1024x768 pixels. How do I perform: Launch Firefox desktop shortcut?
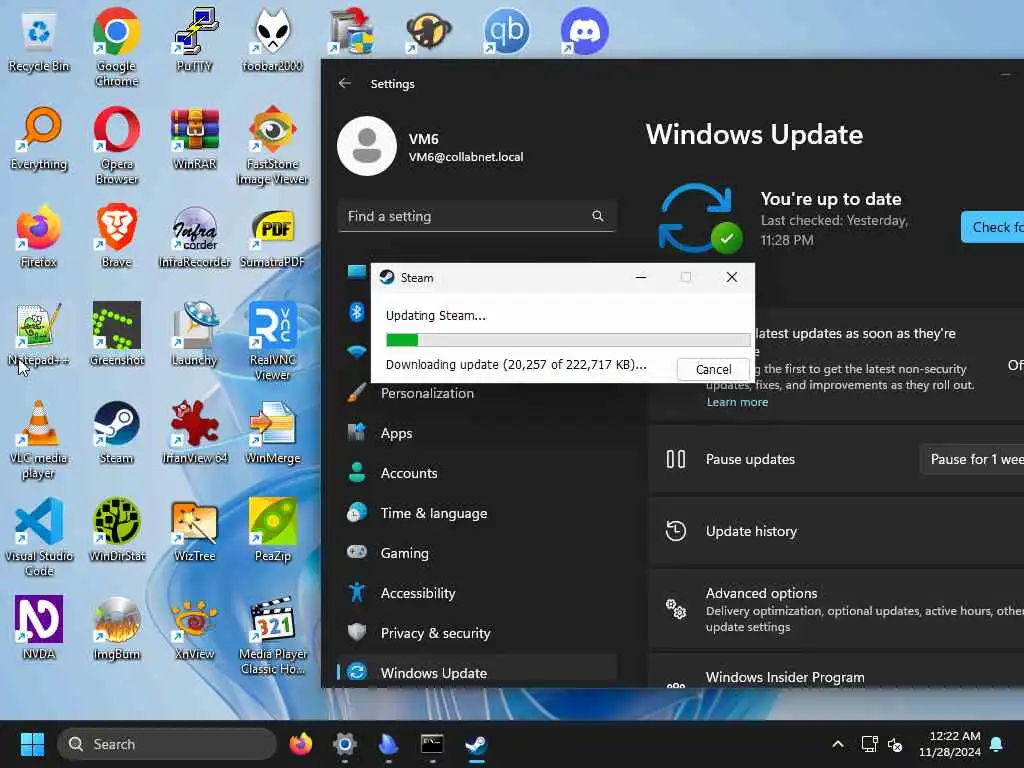[x=39, y=236]
